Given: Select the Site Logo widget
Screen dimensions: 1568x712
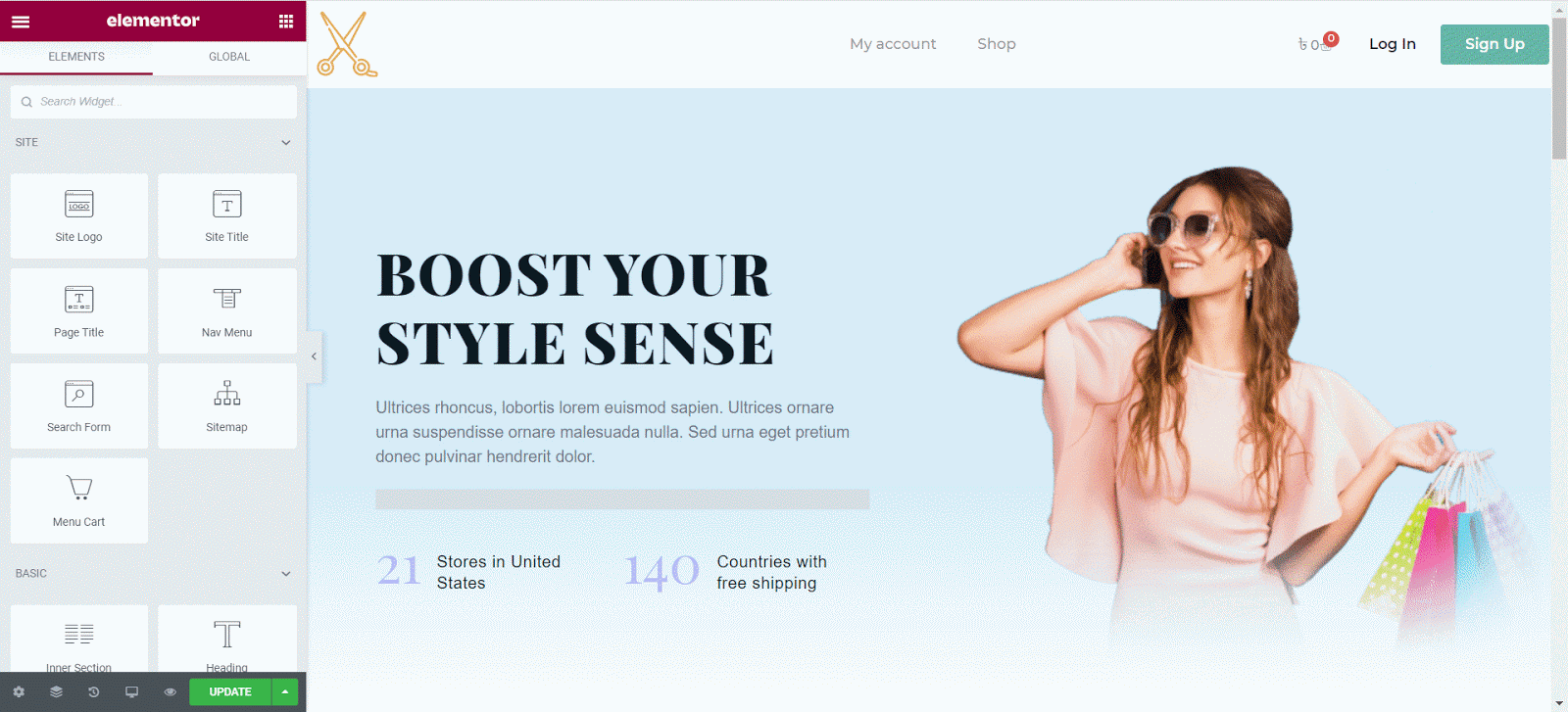Looking at the screenshot, I should coord(79,216).
